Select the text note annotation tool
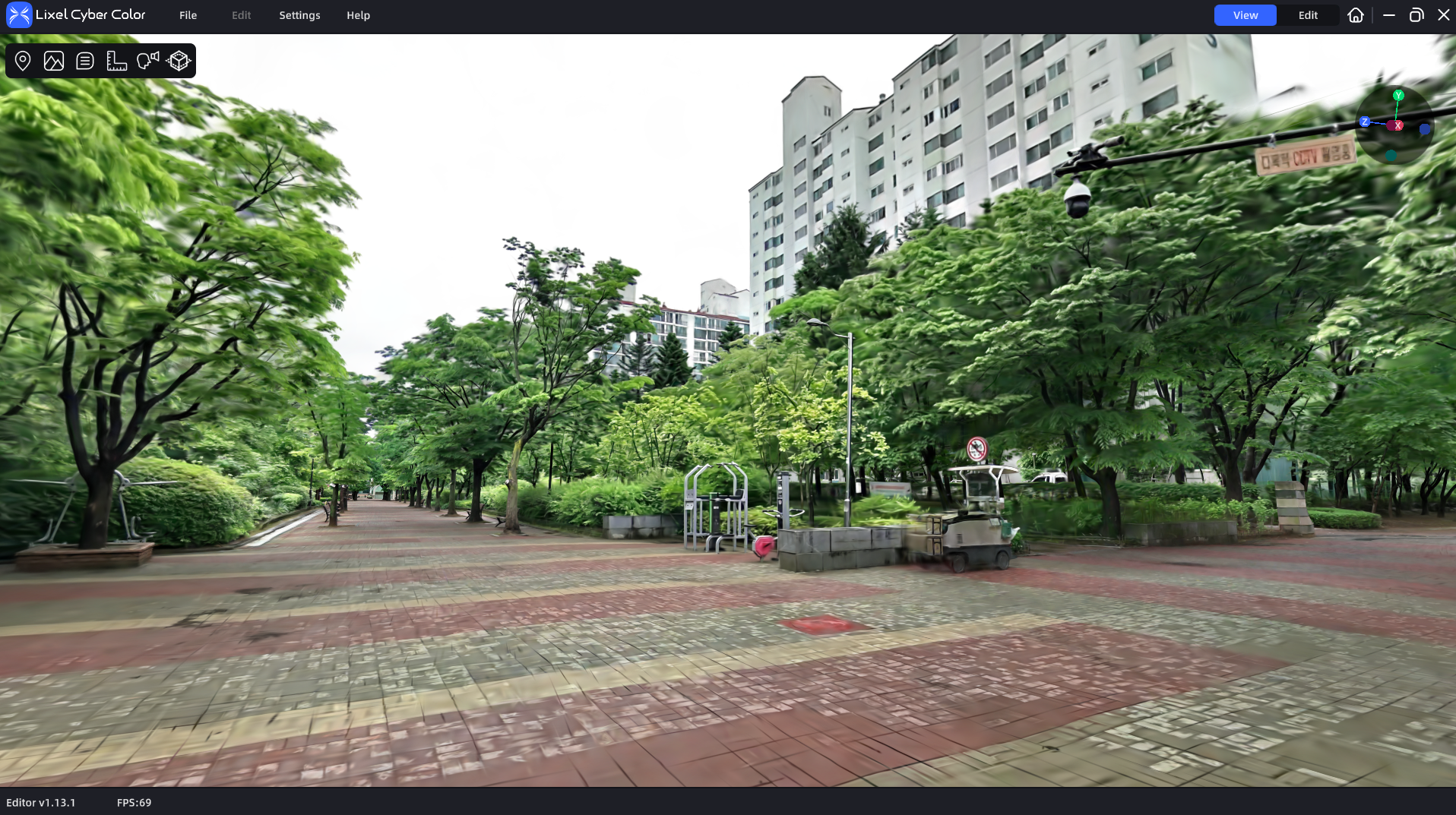Viewport: 1456px width, 815px height. pos(85,61)
